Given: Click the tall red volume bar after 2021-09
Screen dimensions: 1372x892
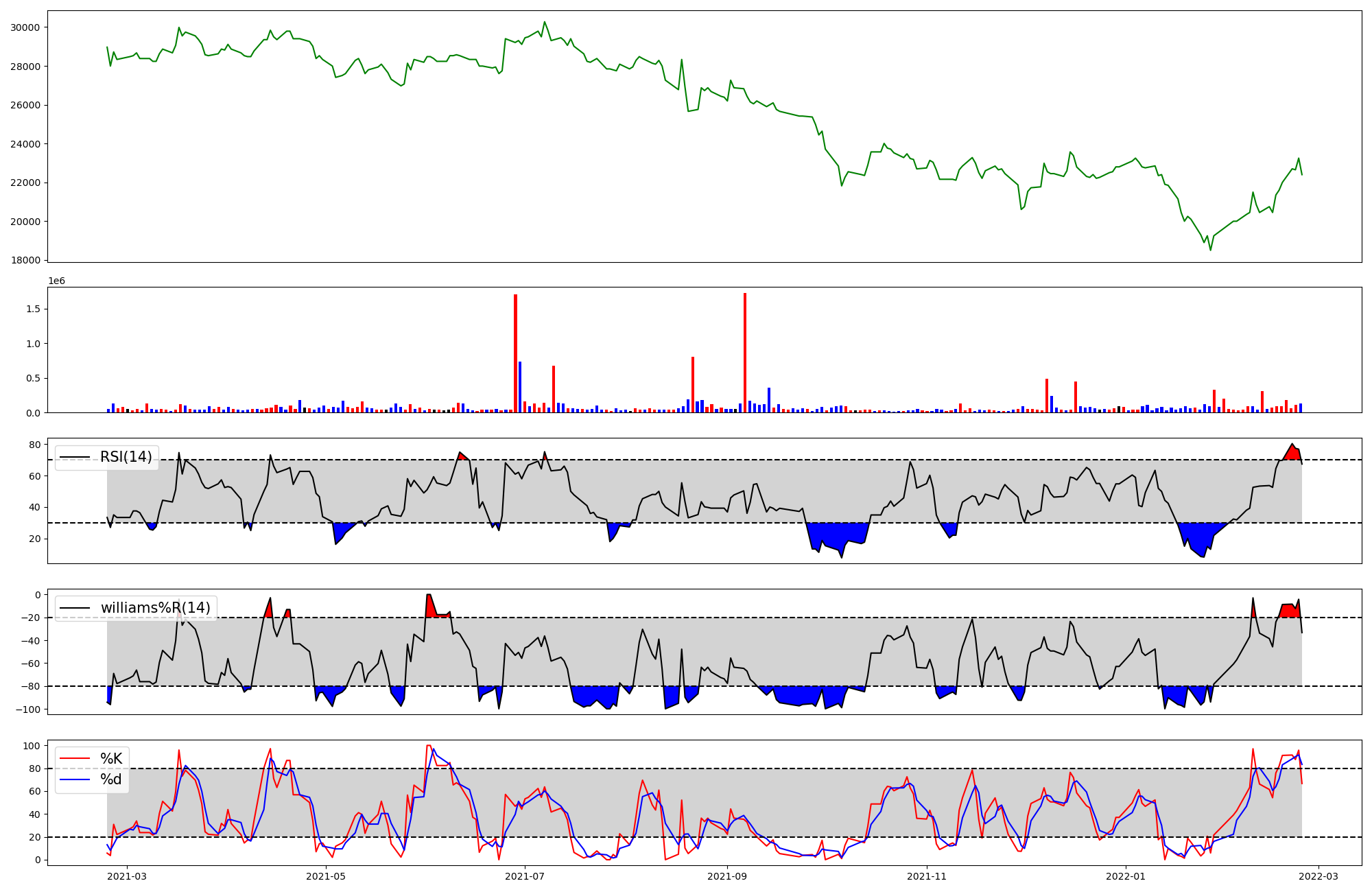Looking at the screenshot, I should click(745, 353).
